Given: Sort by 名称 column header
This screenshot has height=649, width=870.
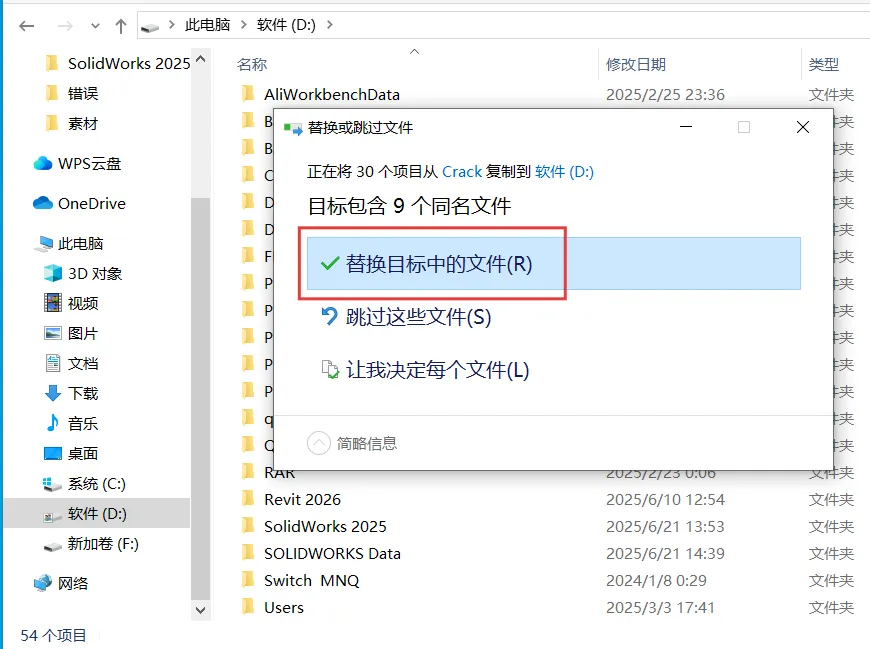Looking at the screenshot, I should [252, 64].
